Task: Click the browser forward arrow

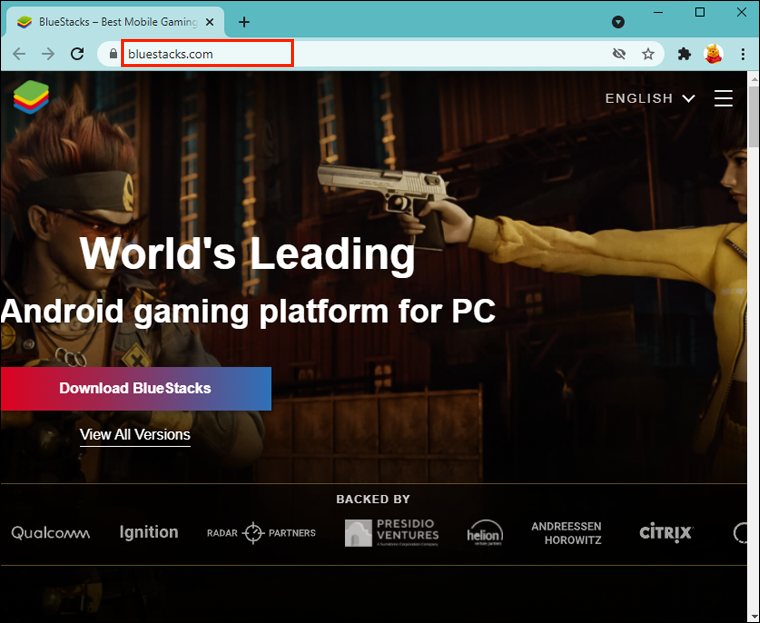Action: 48,54
